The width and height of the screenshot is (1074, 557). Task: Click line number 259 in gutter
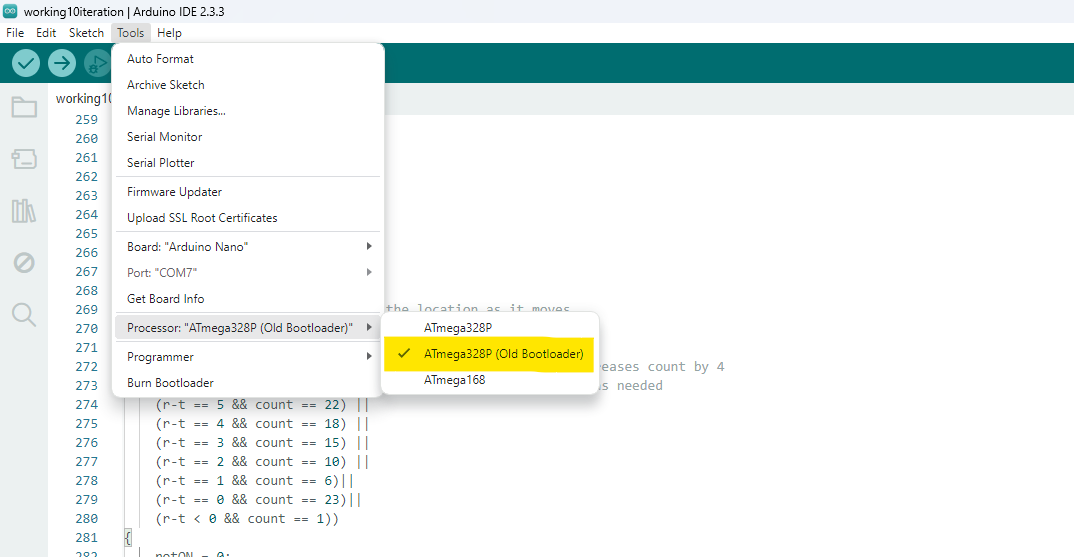[x=86, y=120]
